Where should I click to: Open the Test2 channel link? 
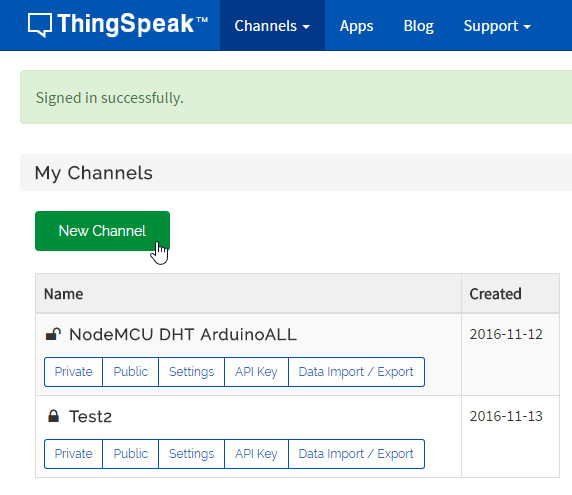90,417
